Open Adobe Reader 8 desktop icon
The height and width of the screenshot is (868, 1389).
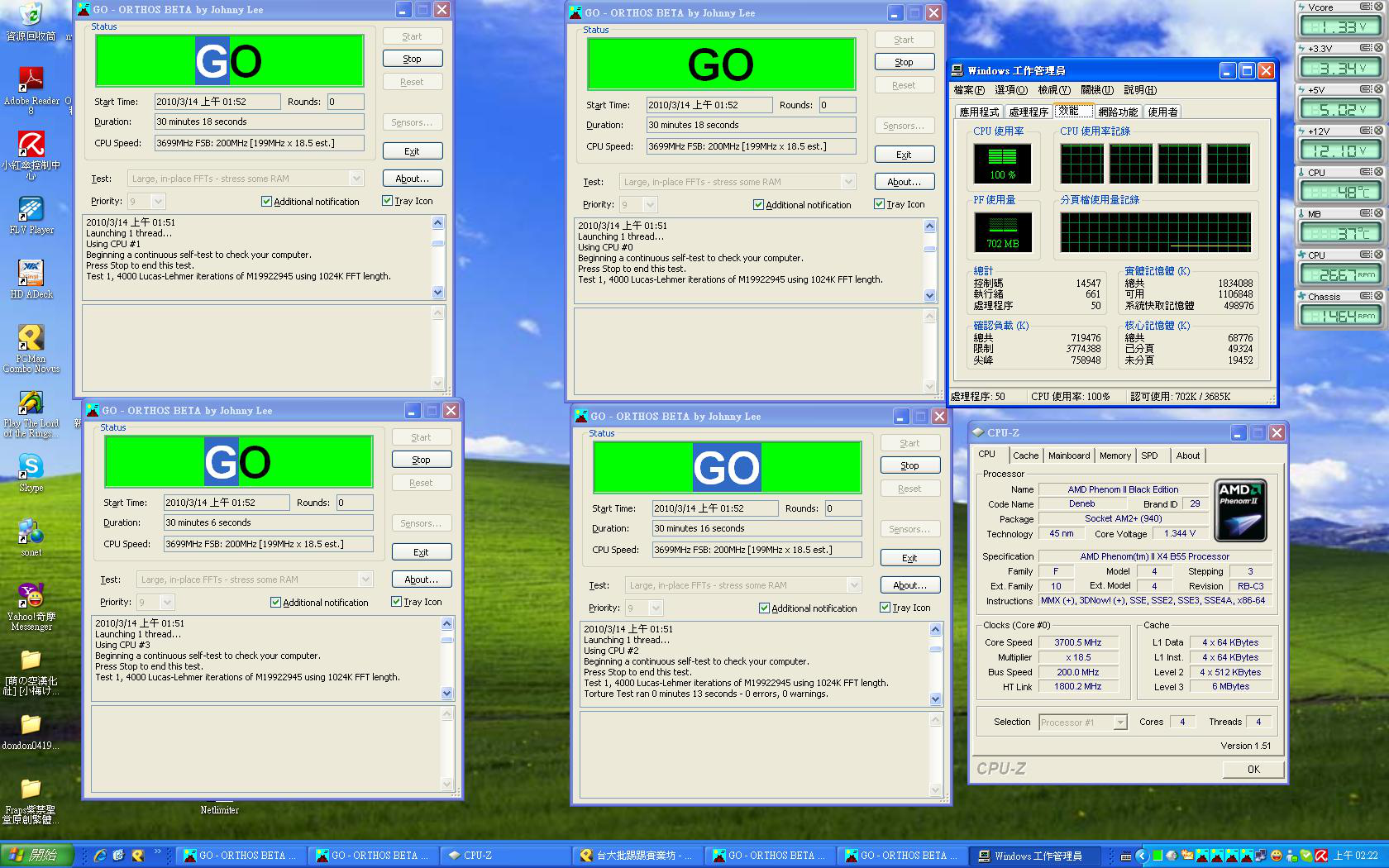coord(31,79)
